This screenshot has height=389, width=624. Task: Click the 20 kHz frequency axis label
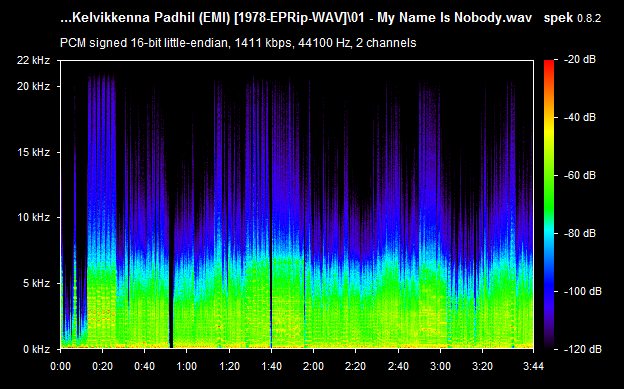coord(33,86)
